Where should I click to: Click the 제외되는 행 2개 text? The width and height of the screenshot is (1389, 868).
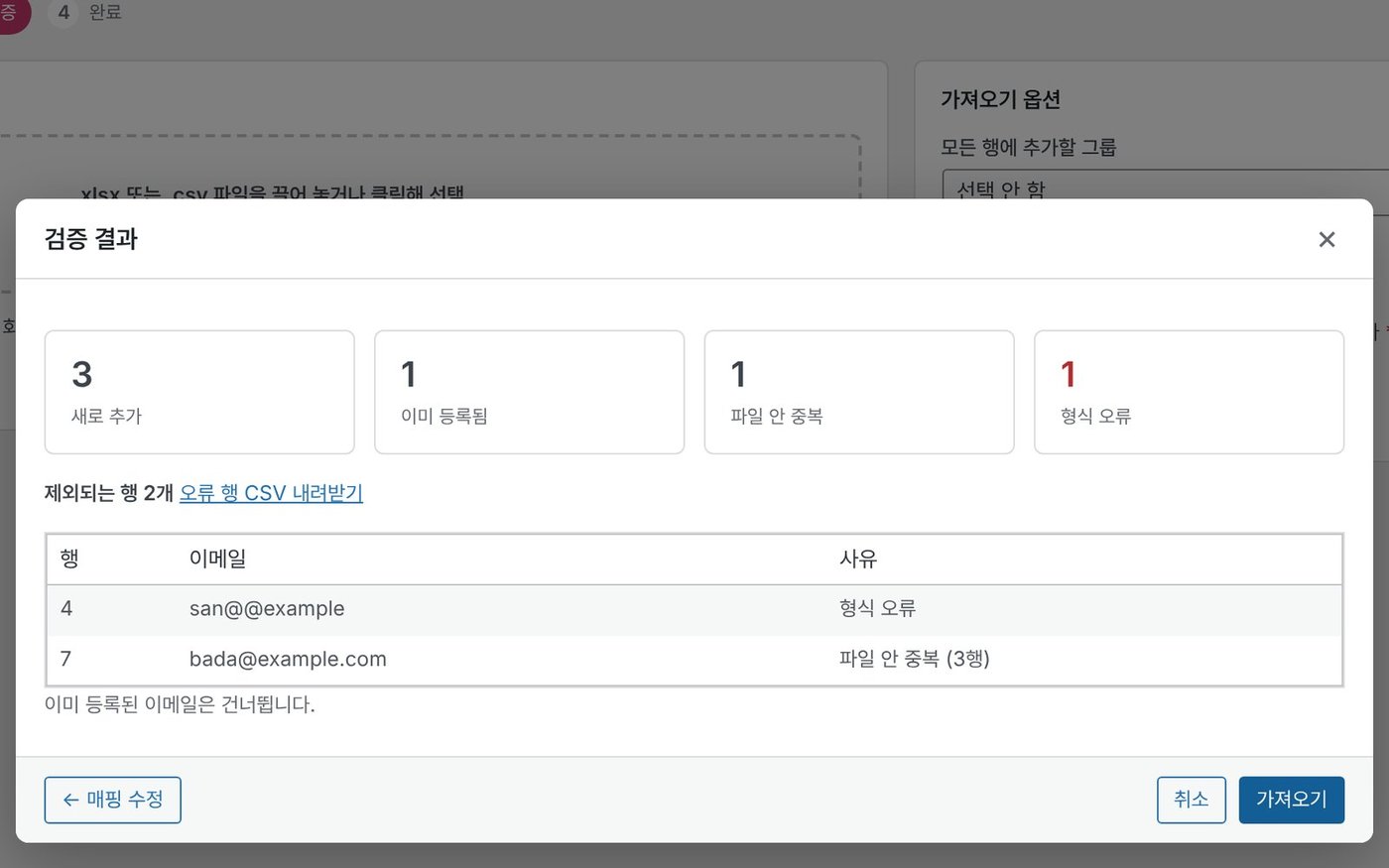click(x=109, y=493)
